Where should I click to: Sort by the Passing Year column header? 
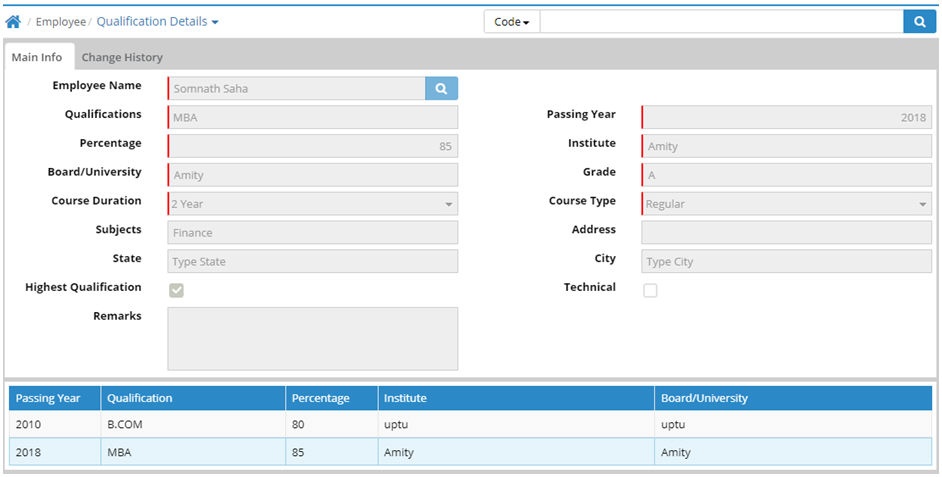coord(48,398)
